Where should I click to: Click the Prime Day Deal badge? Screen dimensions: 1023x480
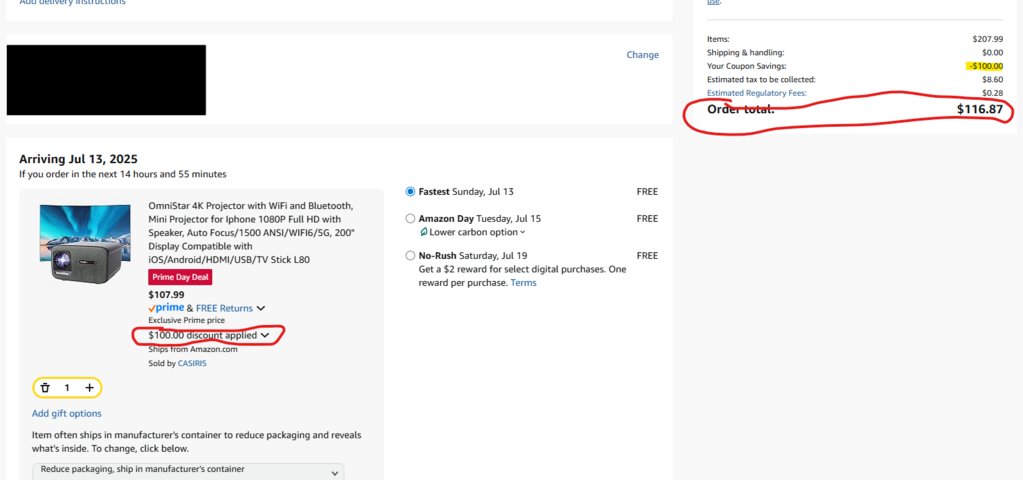pos(180,277)
